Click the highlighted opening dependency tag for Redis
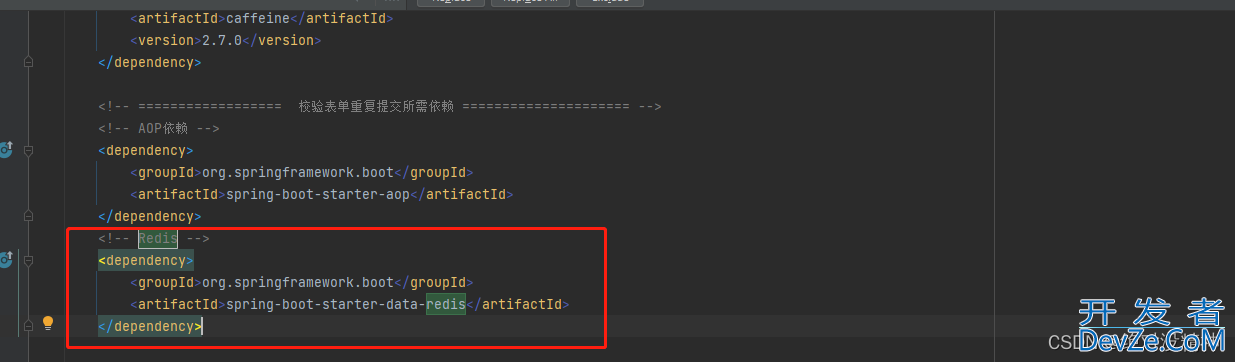The height and width of the screenshot is (362, 1235). tap(146, 260)
